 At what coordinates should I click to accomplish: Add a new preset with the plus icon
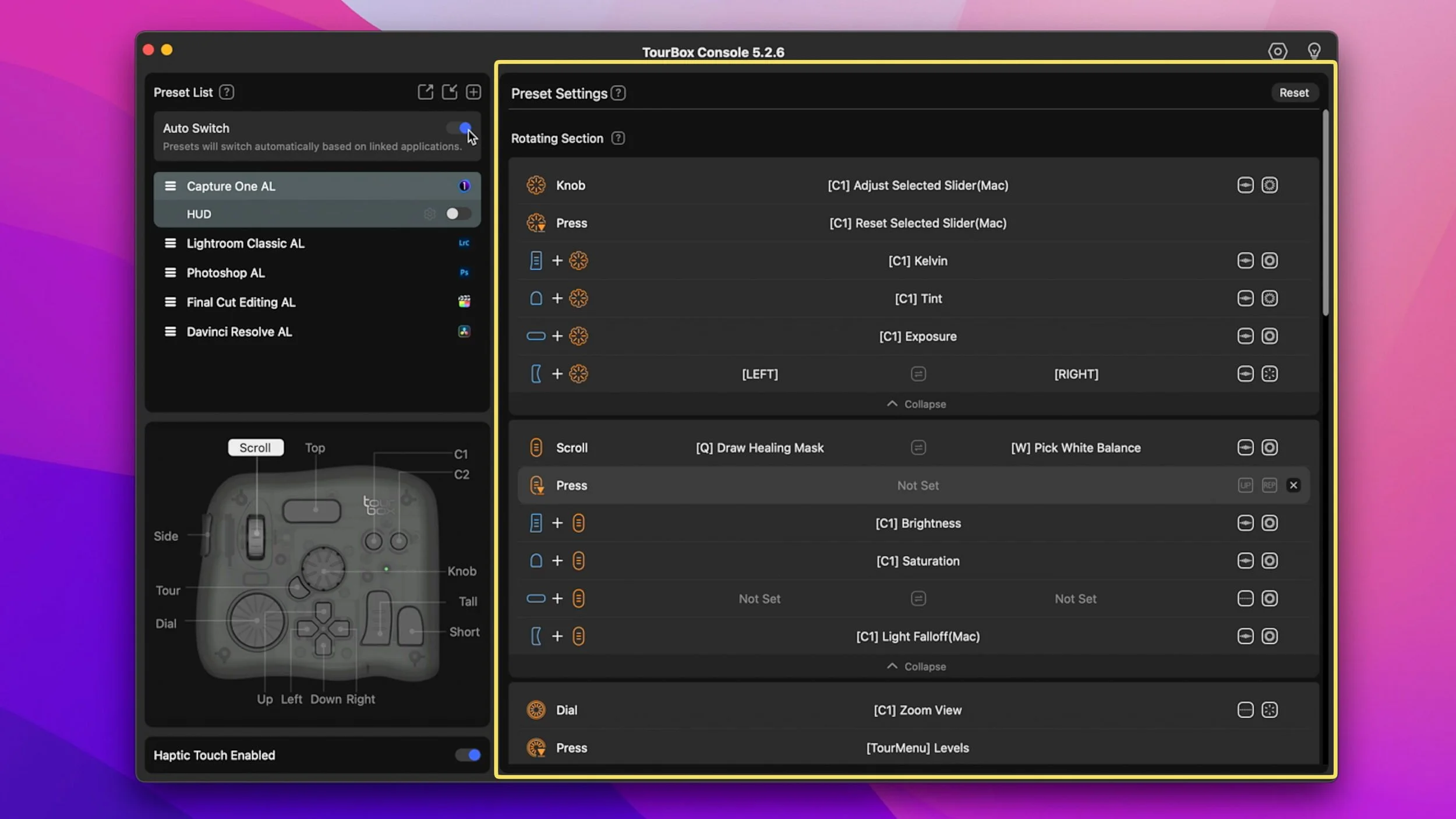pyautogui.click(x=473, y=91)
